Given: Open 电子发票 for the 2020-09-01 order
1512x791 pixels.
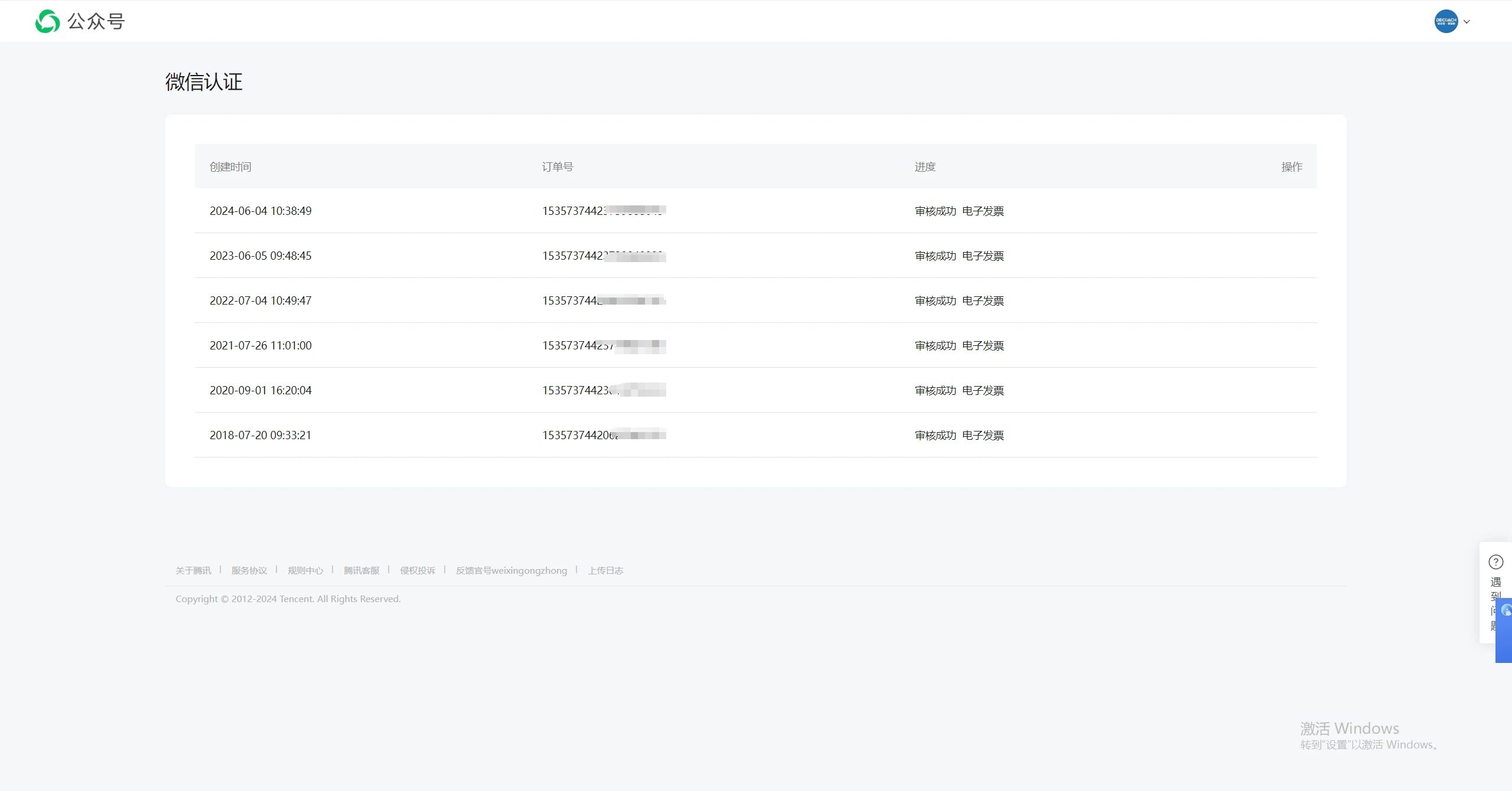Looking at the screenshot, I should click(x=983, y=390).
